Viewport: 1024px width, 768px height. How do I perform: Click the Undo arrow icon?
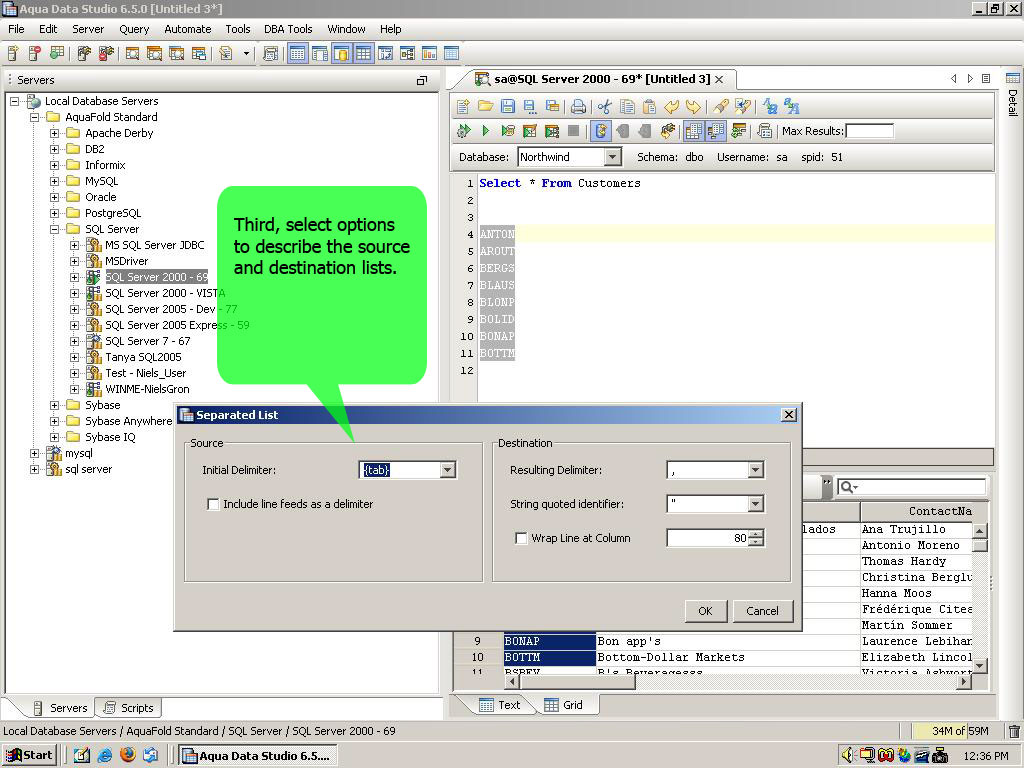(x=671, y=106)
